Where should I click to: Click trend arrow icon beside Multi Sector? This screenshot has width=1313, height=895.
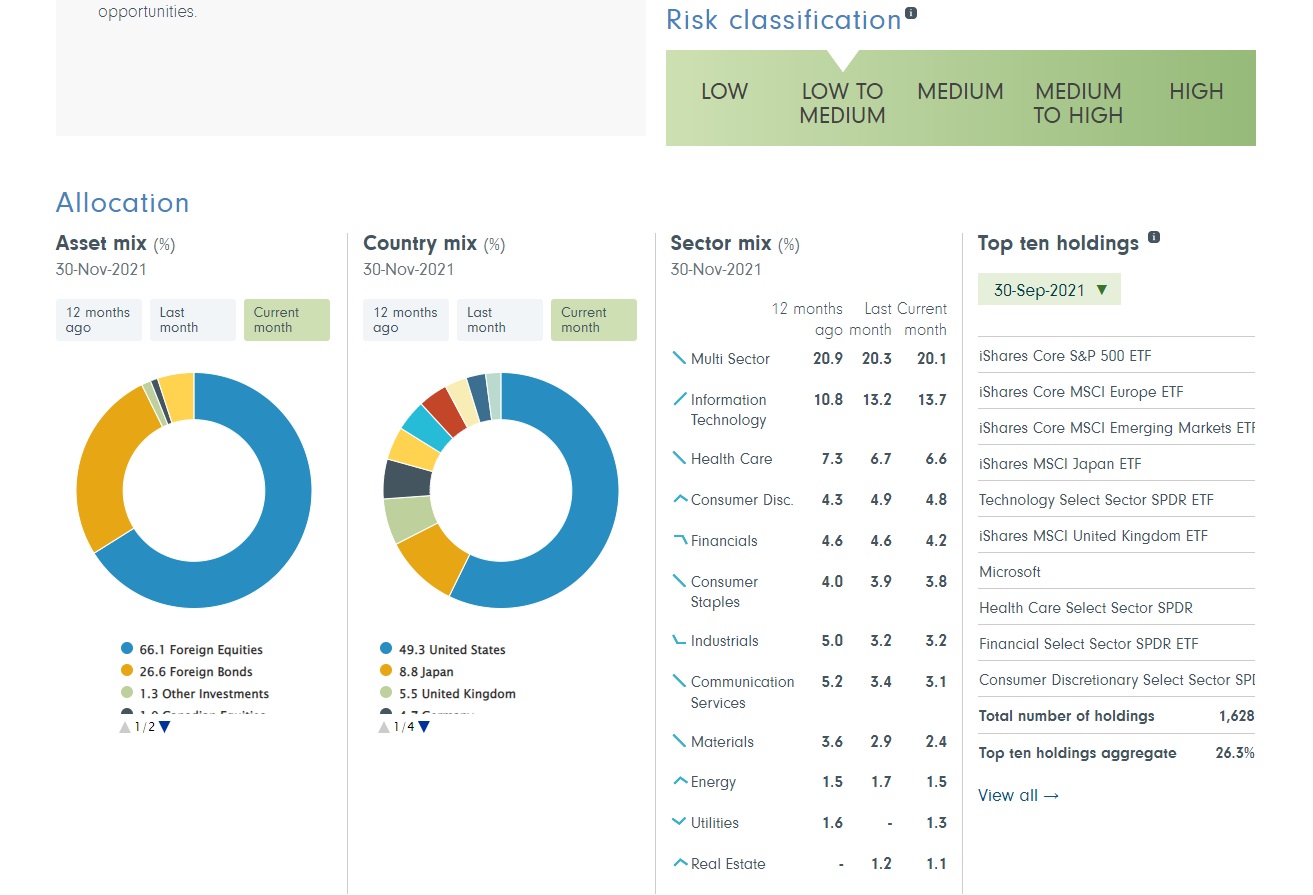(x=680, y=358)
